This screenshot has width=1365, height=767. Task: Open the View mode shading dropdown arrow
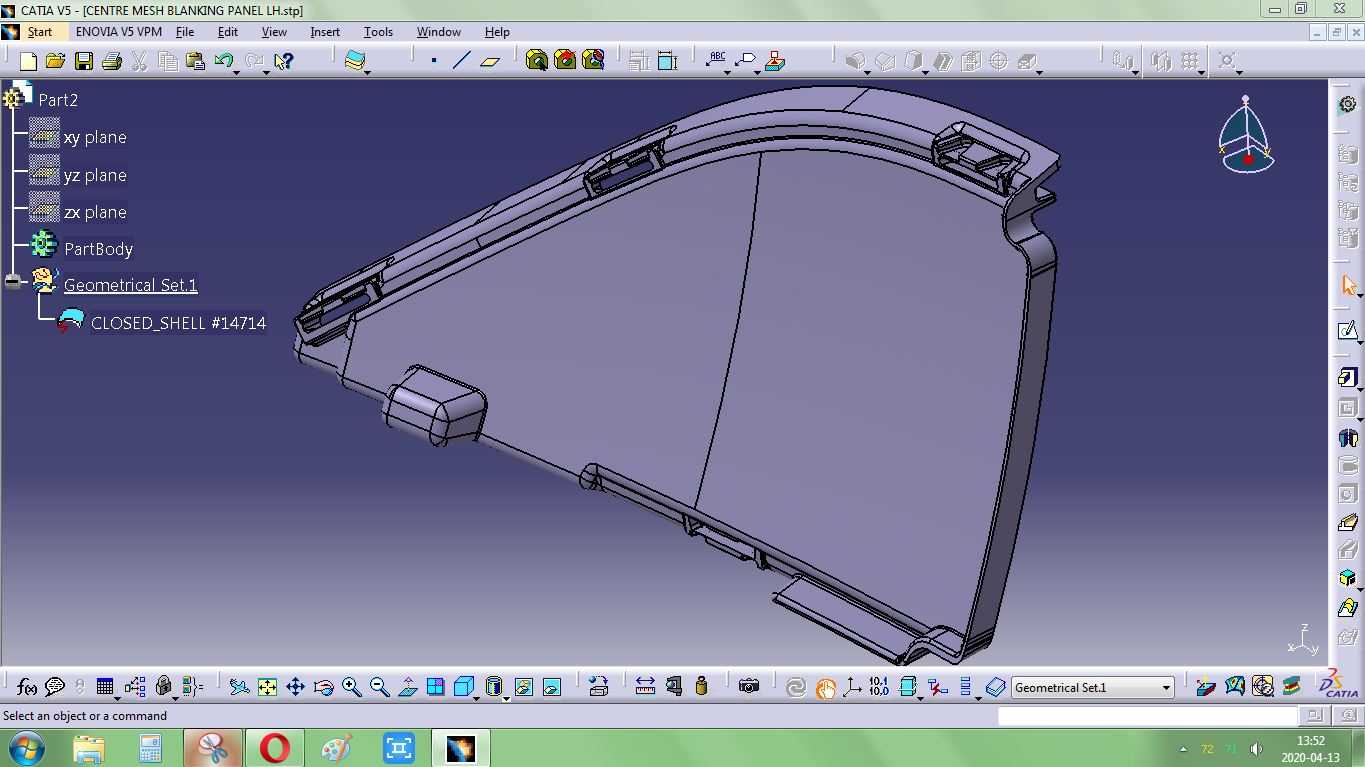[506, 697]
